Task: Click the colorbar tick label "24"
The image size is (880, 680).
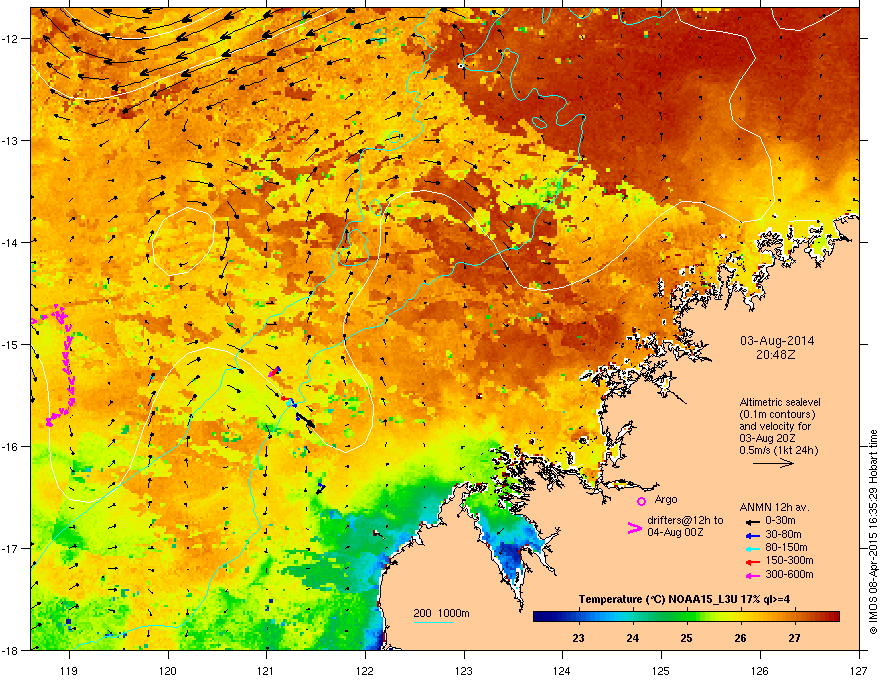Action: pos(632,638)
